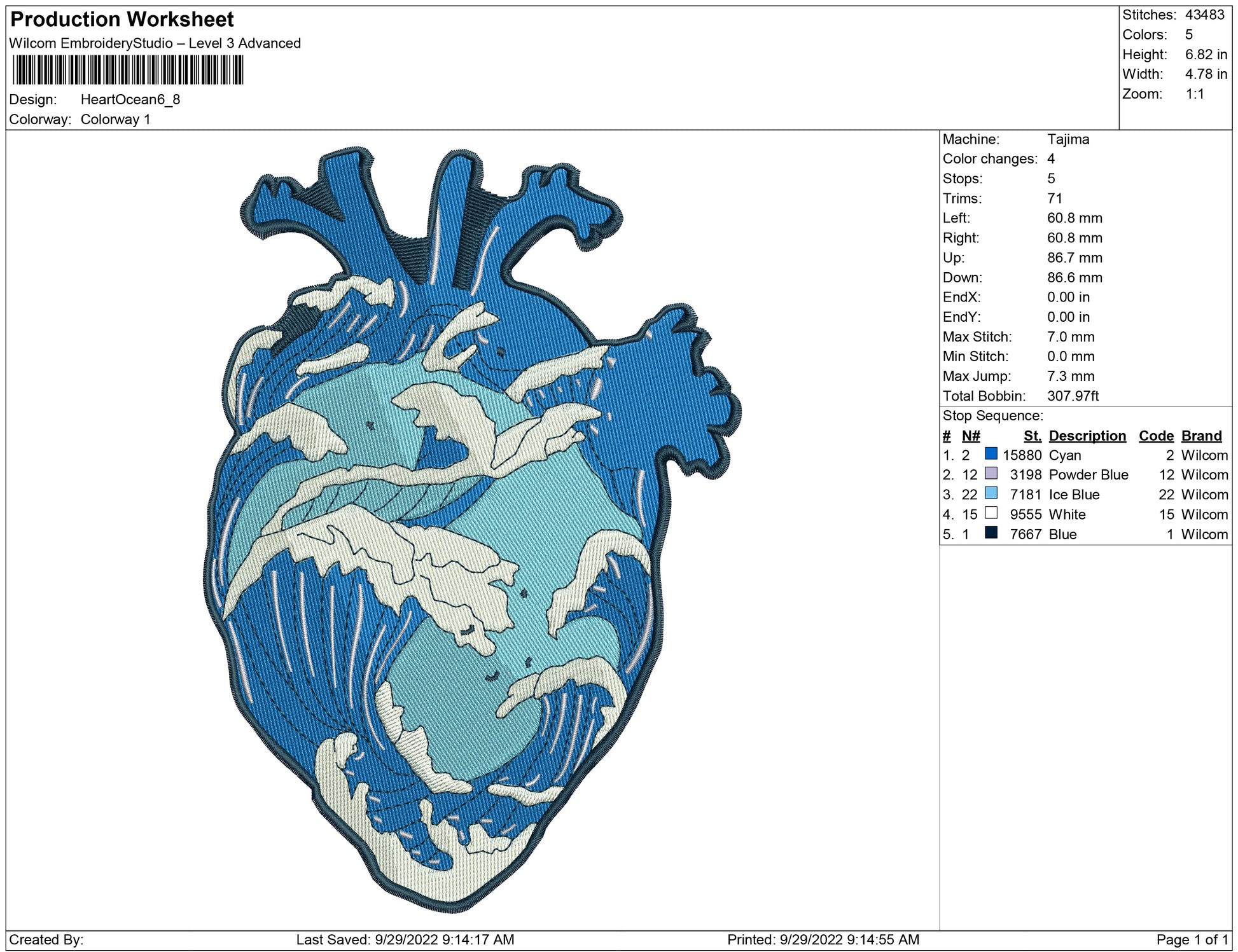
Task: Click the Total Bobbin value 307.97ft
Action: click(x=1073, y=396)
